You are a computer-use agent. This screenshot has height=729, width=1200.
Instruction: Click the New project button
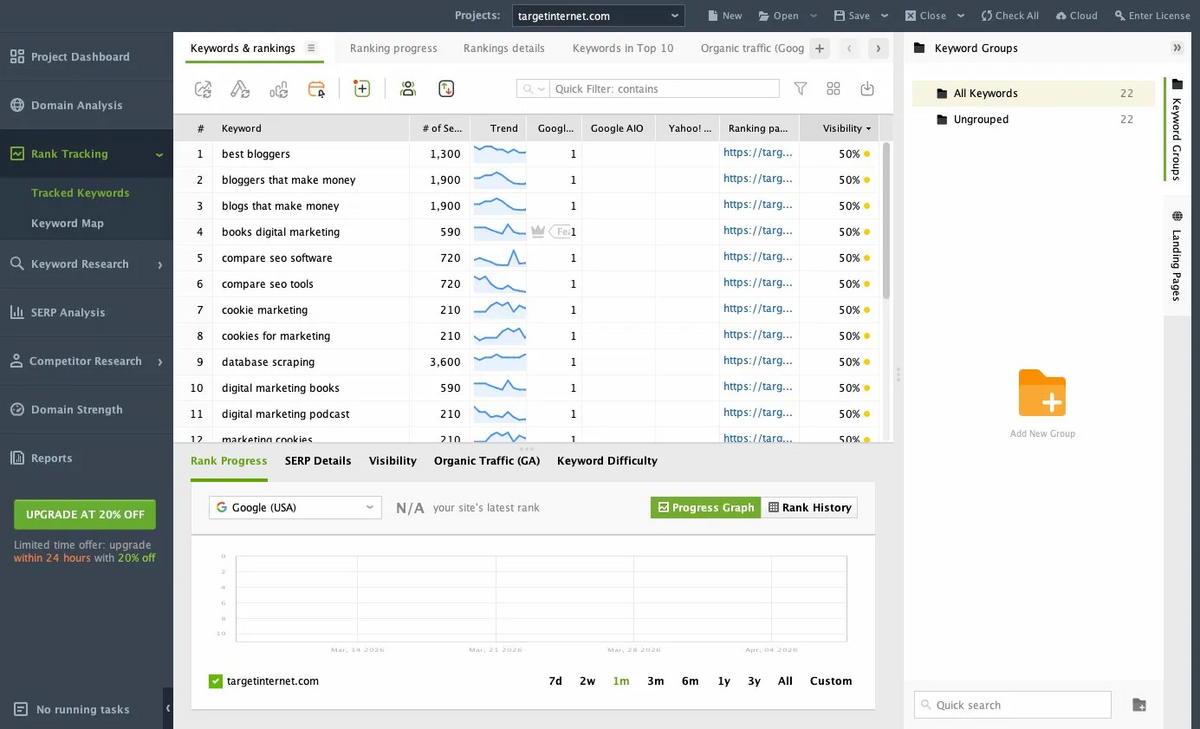point(724,15)
